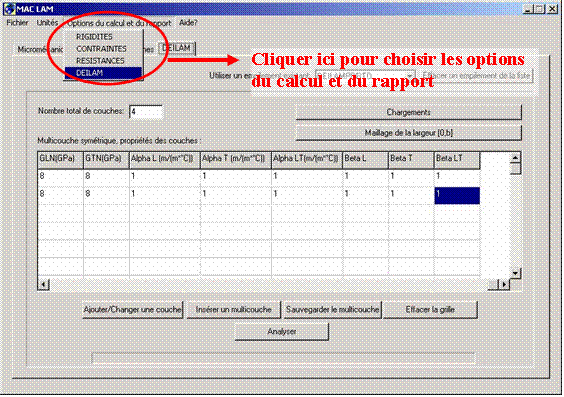Click the GLN(GPa) column header
Viewport: 564px width, 397px height.
60,160
